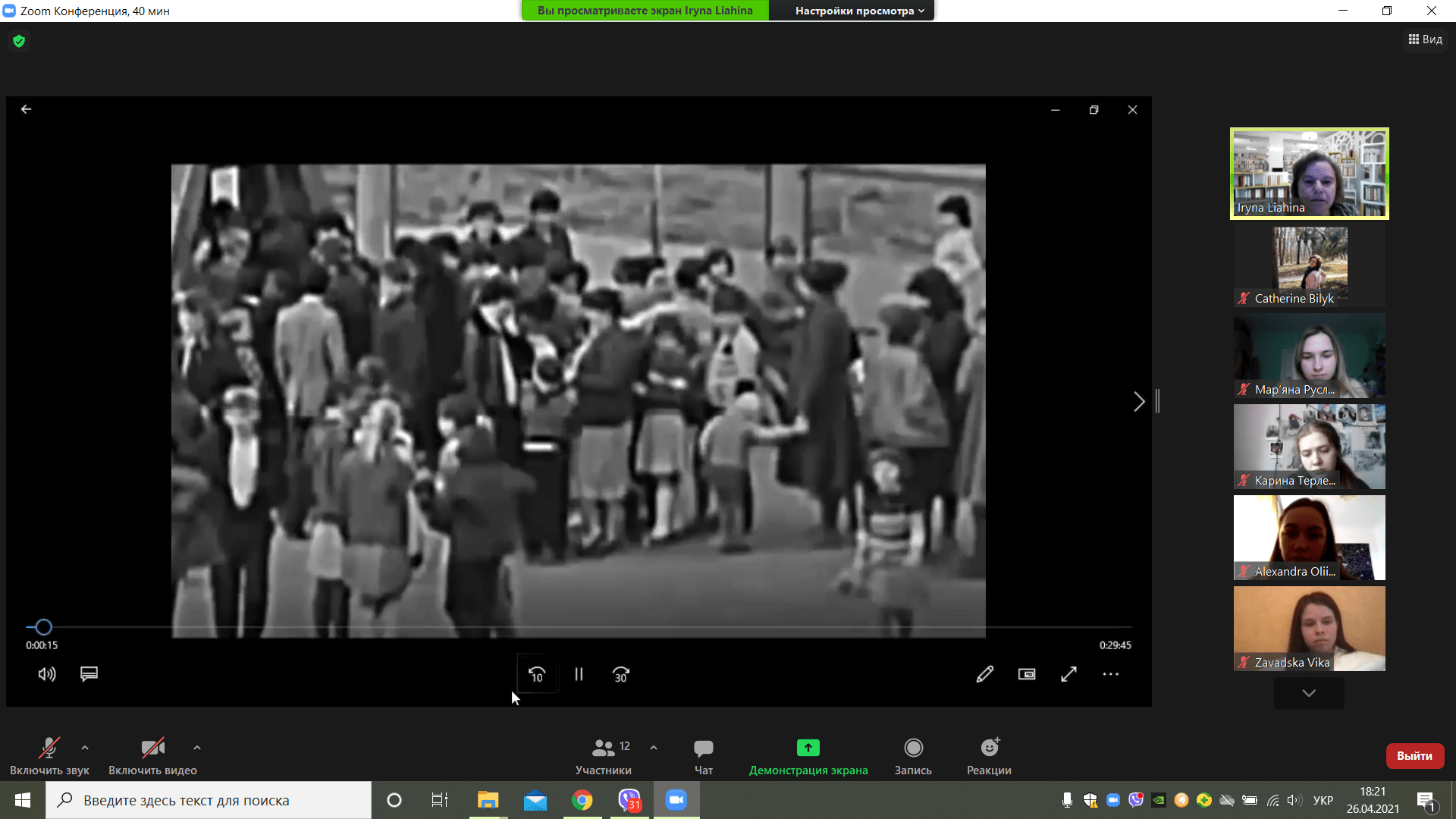This screenshot has height=819, width=1456.
Task: Open the three-dot more options menu
Action: tap(1110, 674)
